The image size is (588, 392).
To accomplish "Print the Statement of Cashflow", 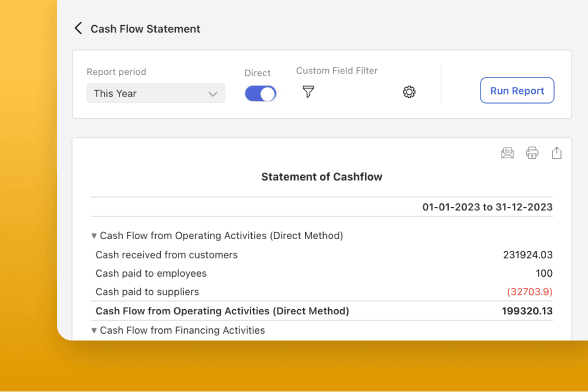I will click(x=532, y=153).
